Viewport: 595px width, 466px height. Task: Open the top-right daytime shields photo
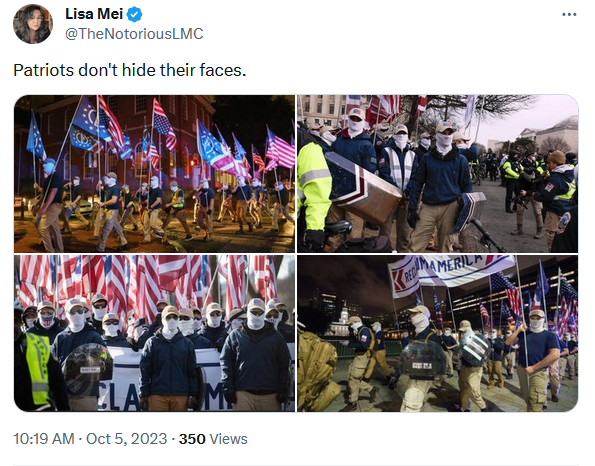coord(438,174)
